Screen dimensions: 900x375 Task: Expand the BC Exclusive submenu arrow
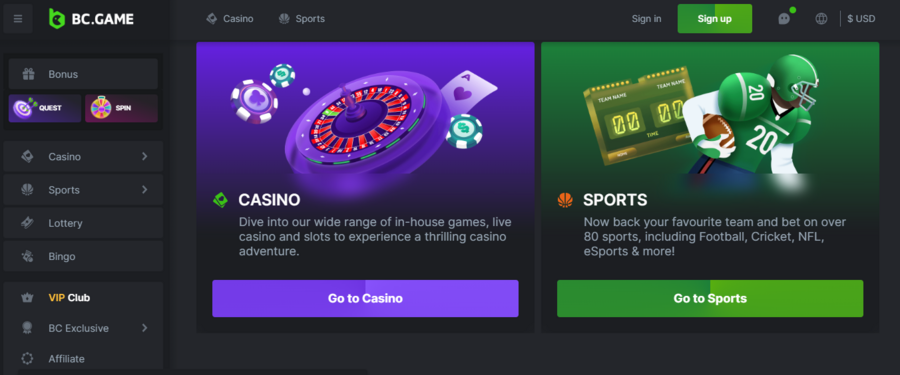[x=145, y=328]
